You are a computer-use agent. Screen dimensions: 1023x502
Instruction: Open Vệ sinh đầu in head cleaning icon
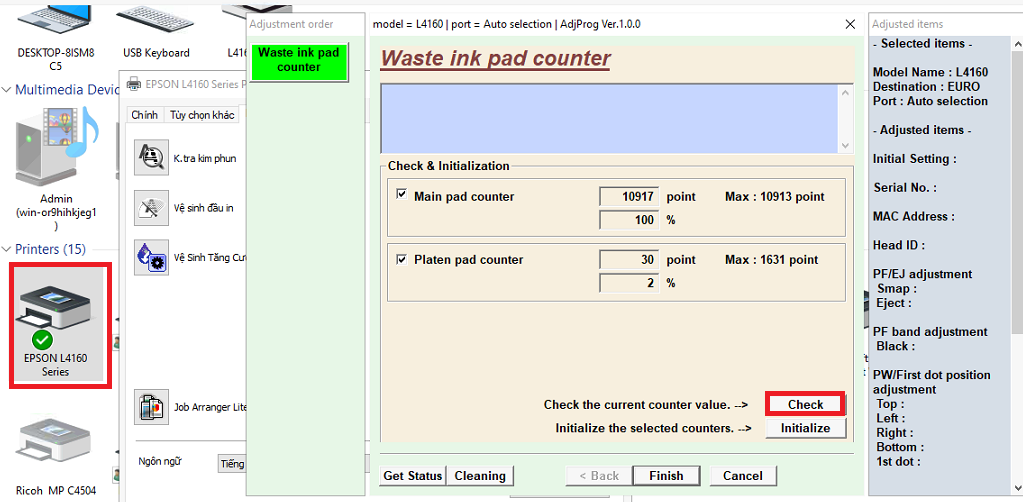[x=151, y=208]
